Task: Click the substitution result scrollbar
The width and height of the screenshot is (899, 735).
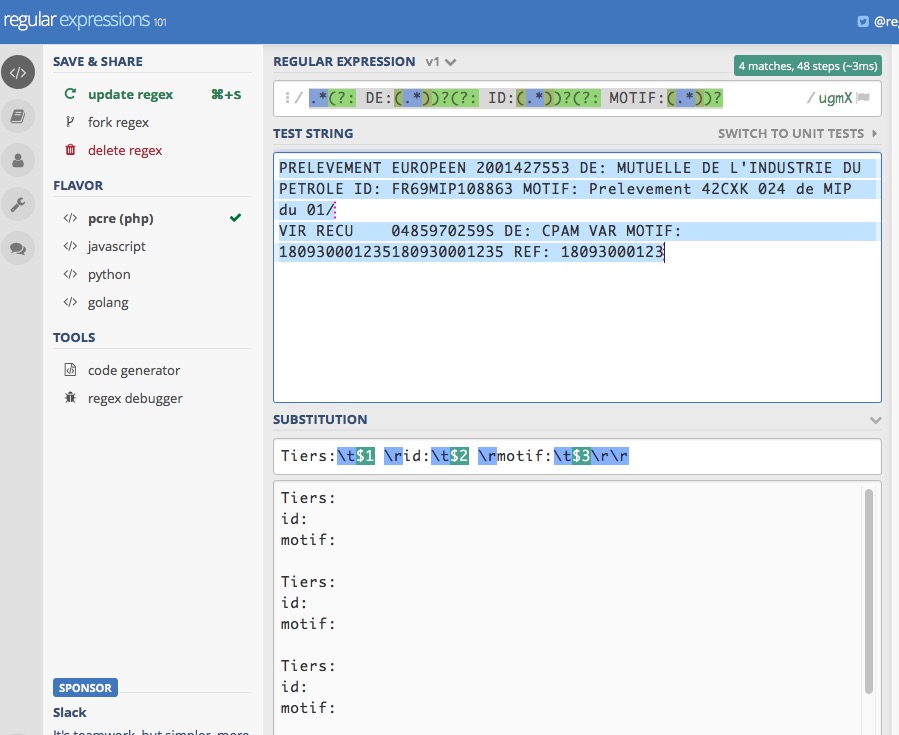Action: (869, 591)
